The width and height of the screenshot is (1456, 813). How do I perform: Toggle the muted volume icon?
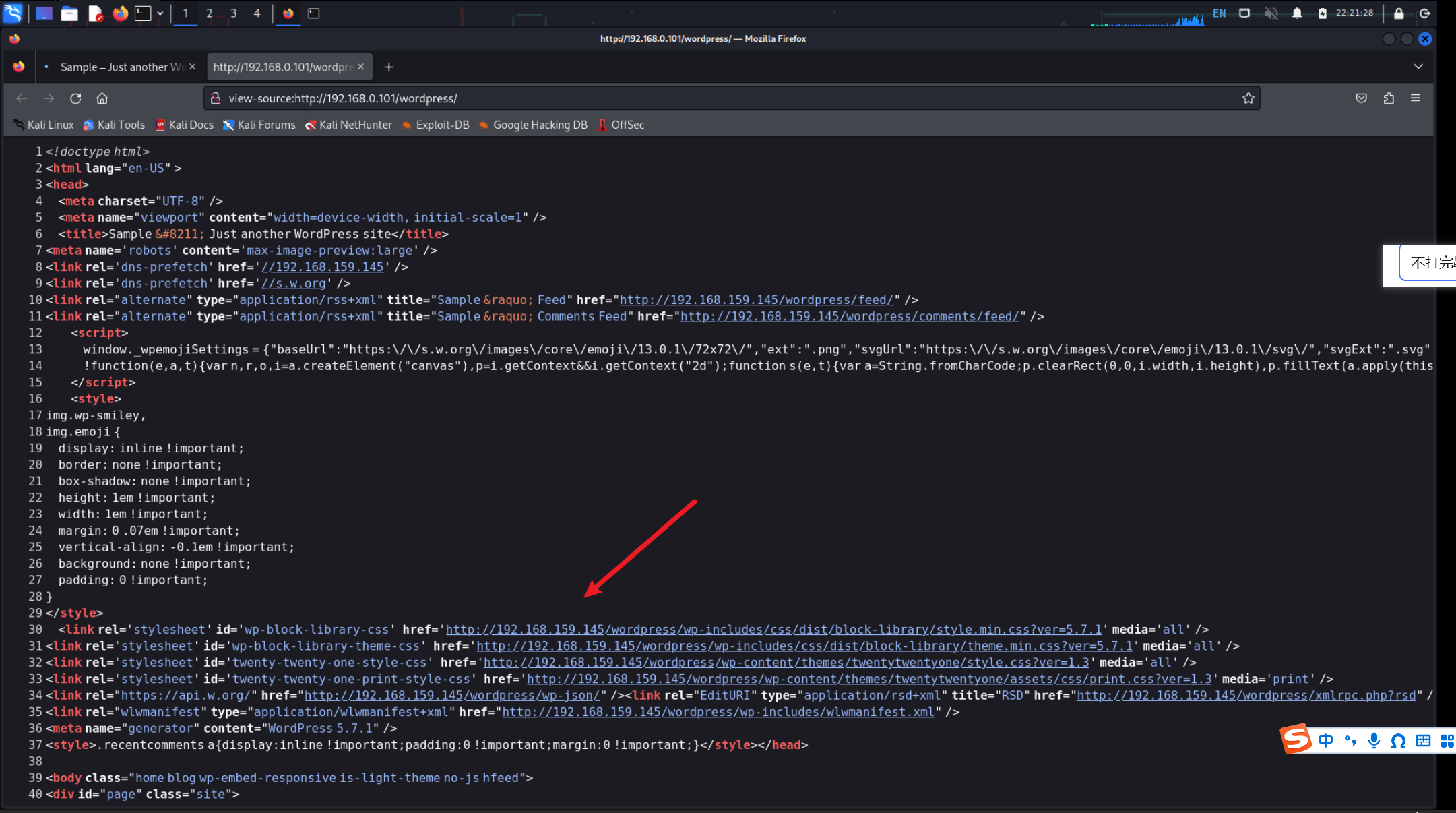[1271, 13]
